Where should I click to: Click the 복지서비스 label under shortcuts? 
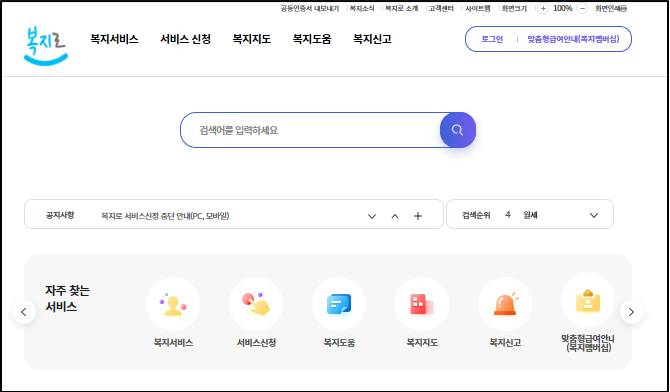(x=173, y=342)
